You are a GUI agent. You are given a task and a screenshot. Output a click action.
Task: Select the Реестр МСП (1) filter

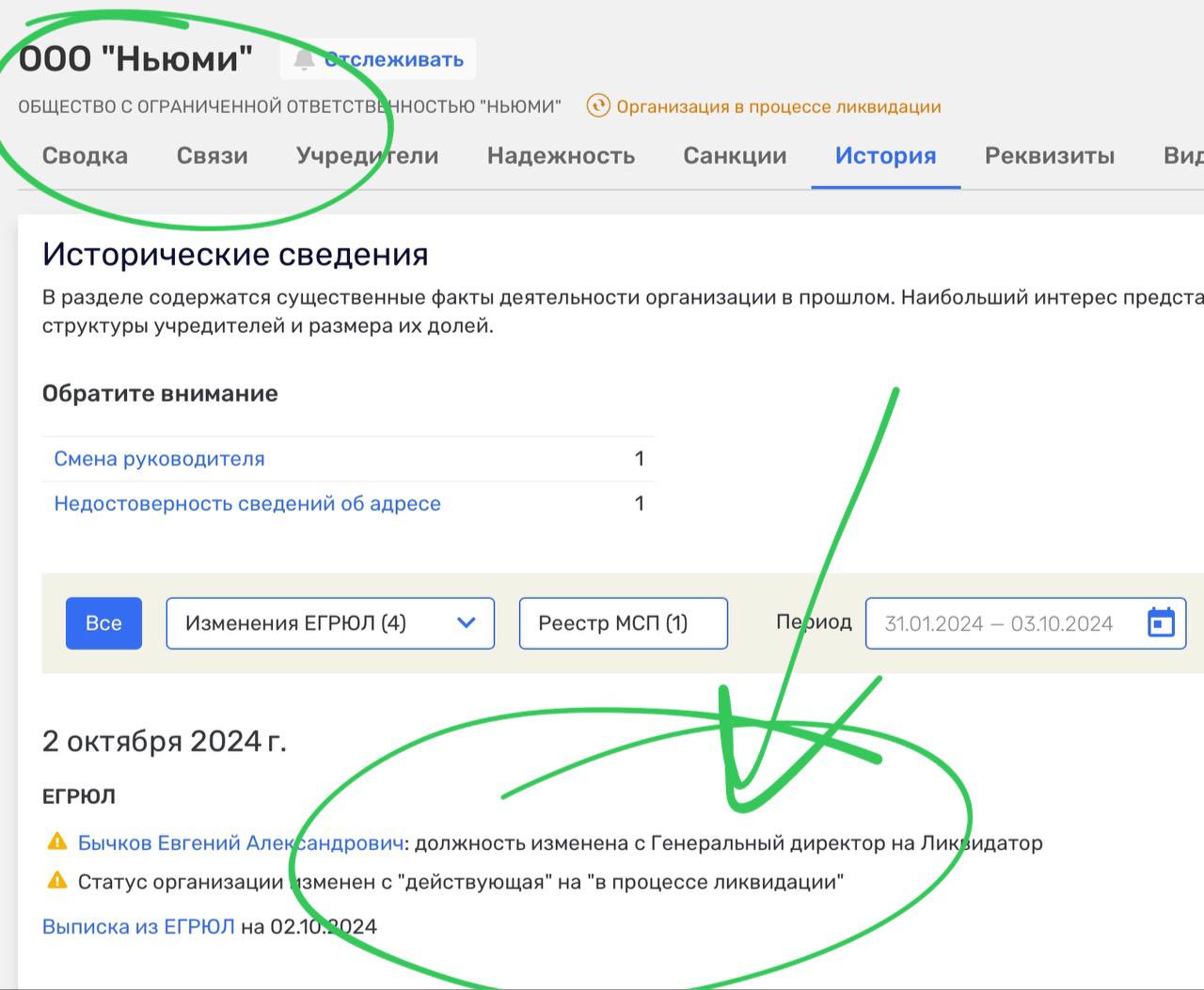(623, 623)
